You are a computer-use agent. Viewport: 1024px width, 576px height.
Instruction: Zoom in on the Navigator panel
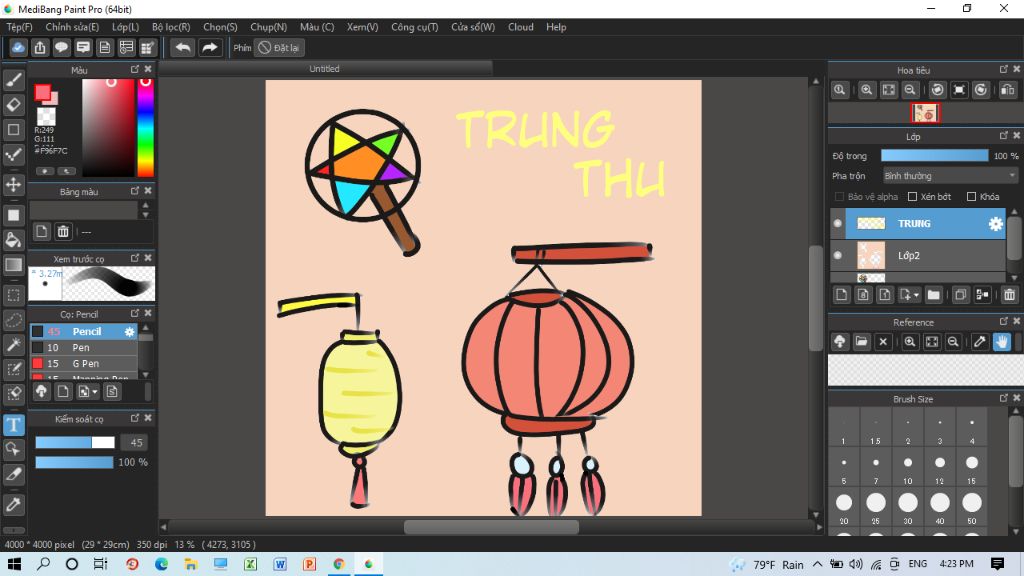(867, 90)
